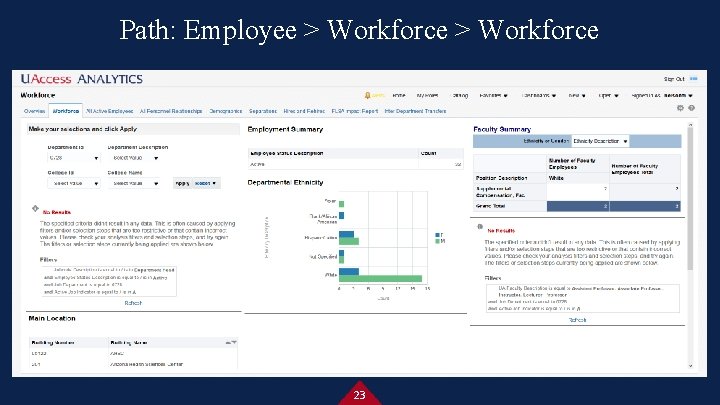This screenshot has height=405, width=720.
Task: Open the College ID dropdown
Action: pos(73,183)
